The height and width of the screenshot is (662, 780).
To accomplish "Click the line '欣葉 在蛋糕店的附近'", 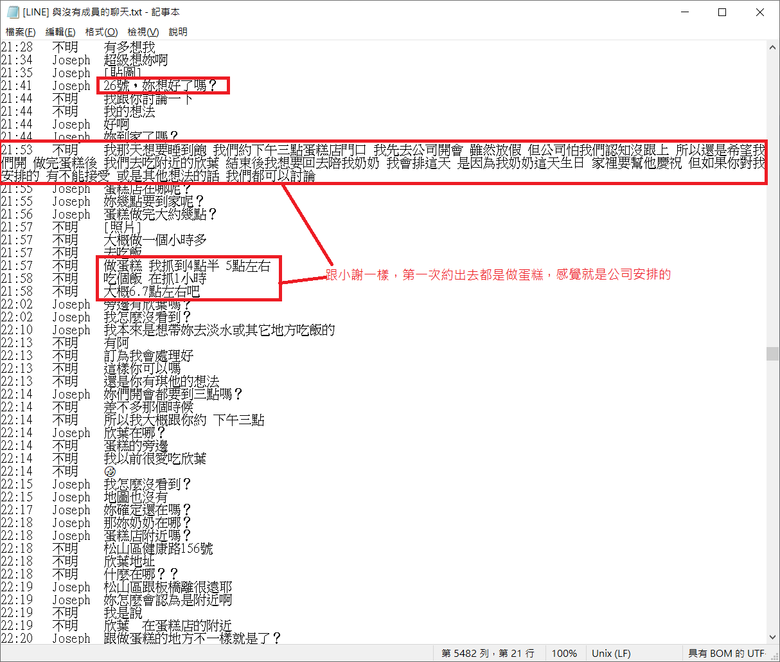I will pyautogui.click(x=168, y=626).
